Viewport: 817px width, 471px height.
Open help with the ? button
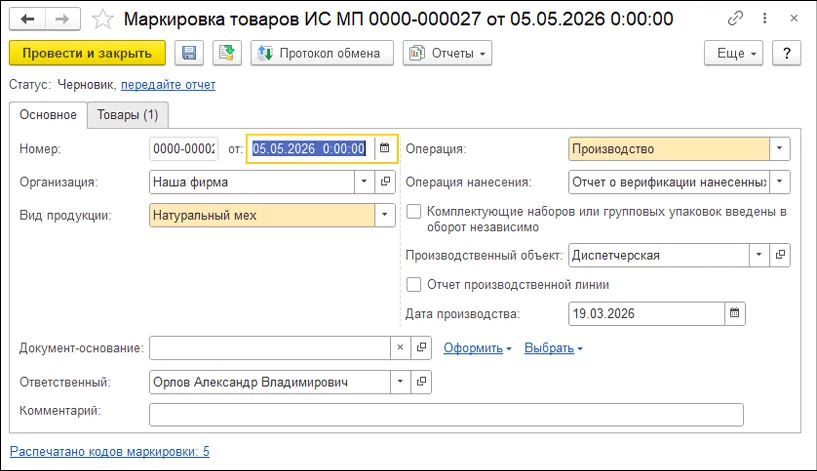(786, 53)
